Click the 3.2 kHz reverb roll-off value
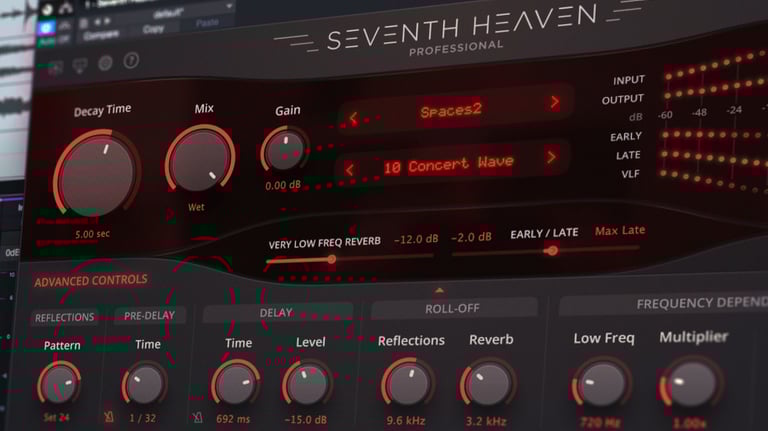The image size is (768, 431). [486, 421]
